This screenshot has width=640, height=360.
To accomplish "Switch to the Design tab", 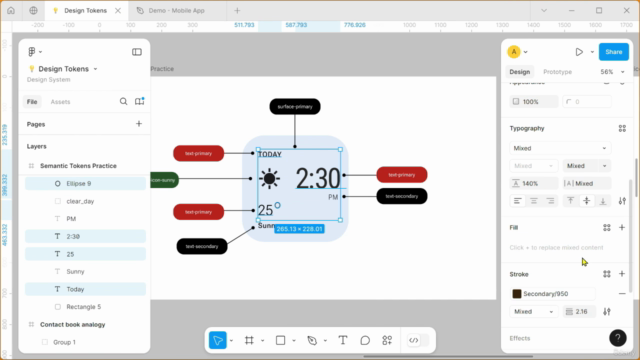I will (520, 72).
